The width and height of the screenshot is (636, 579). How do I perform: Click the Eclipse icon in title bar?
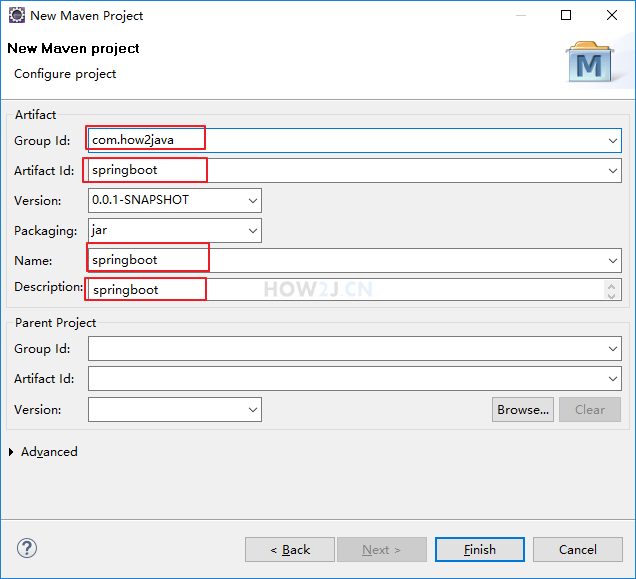[x=17, y=15]
